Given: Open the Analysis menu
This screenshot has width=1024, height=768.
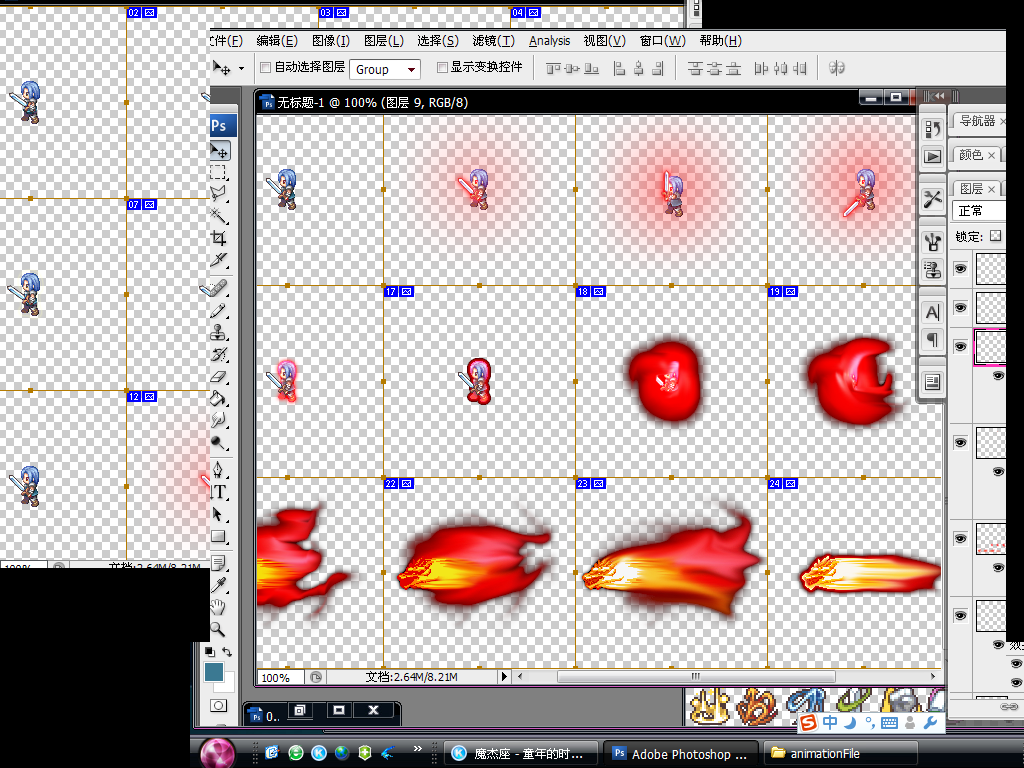Looking at the screenshot, I should 549,41.
